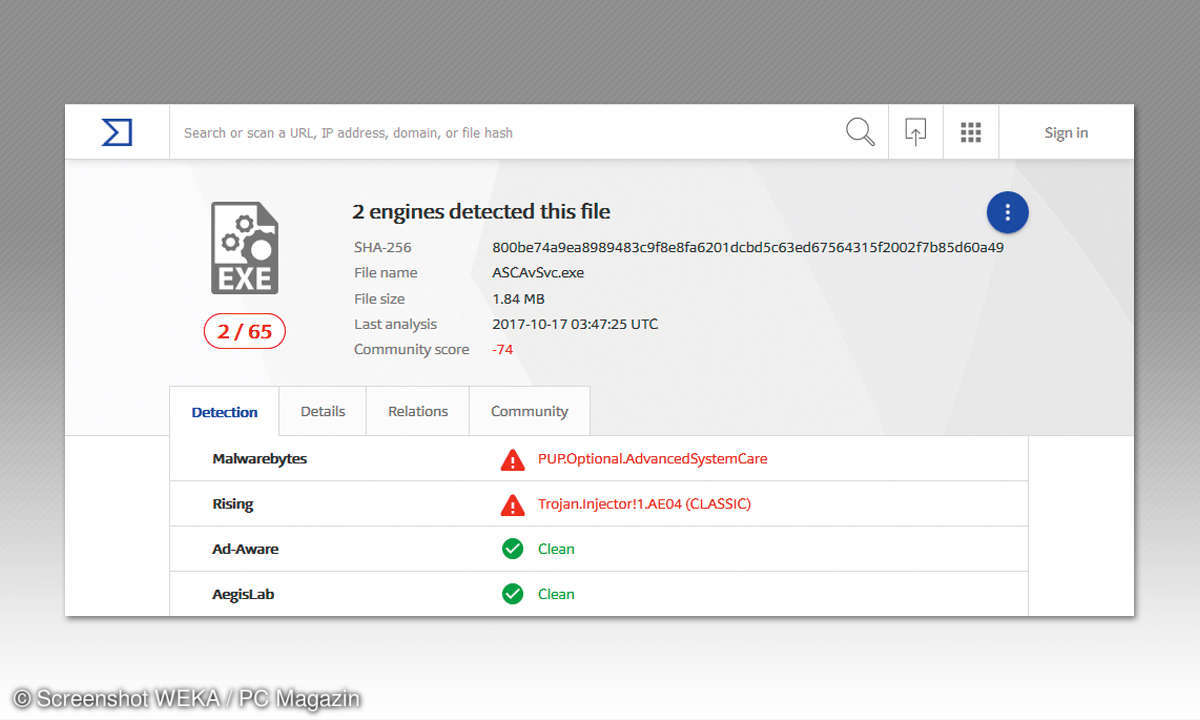Click the upload file arrow icon
The width and height of the screenshot is (1200, 720).
click(x=915, y=132)
